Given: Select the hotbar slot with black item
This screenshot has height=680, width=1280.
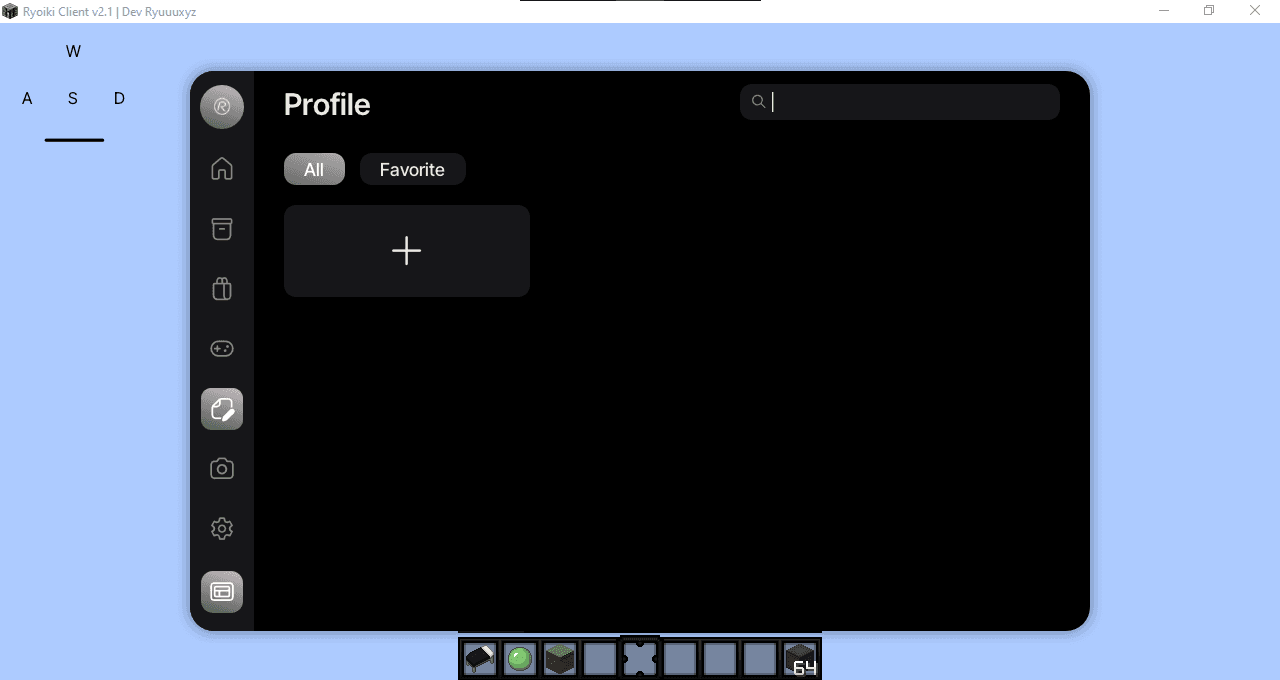Looking at the screenshot, I should tap(480, 659).
